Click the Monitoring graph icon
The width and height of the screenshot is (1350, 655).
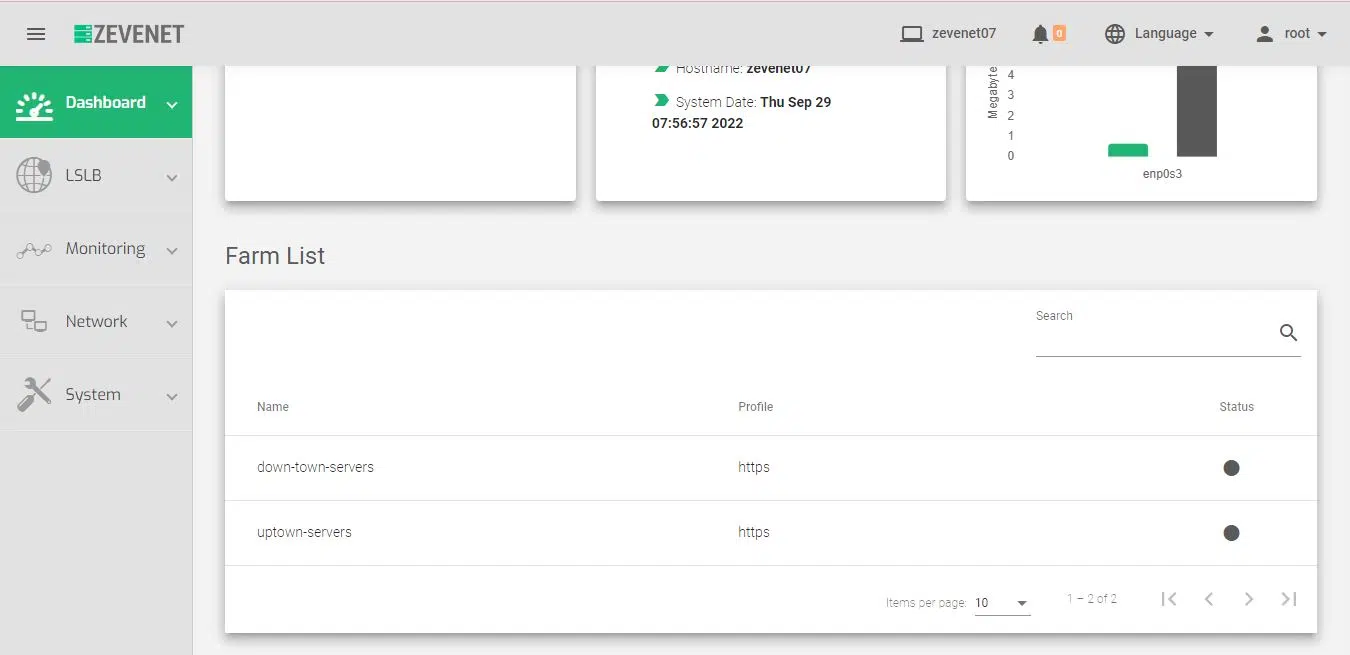coord(33,247)
